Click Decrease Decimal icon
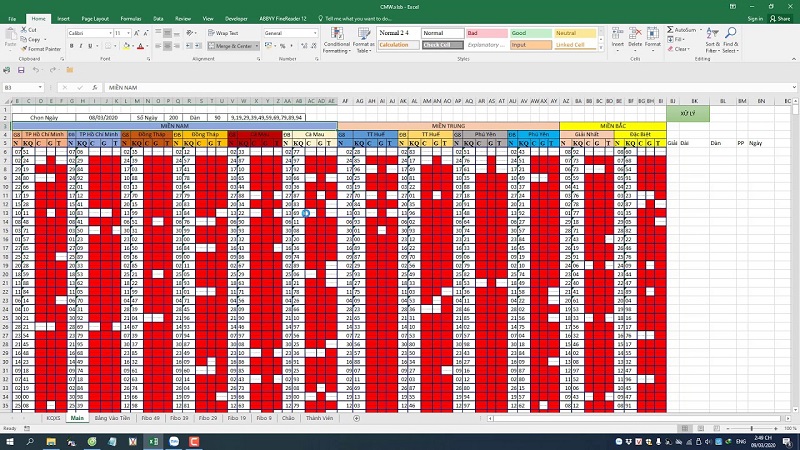 pos(313,46)
